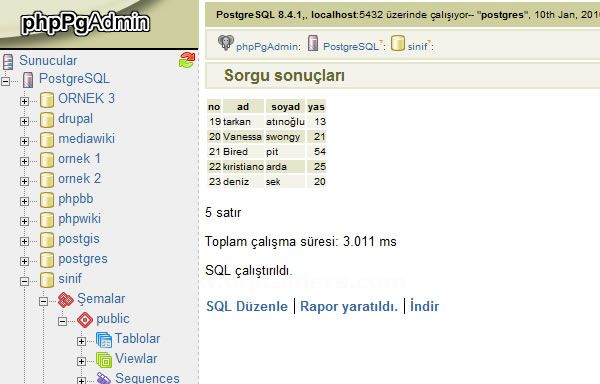Viewport: 600px width, 384px height.
Task: Click the sinif database icon in breadcrumb
Action: (398, 43)
